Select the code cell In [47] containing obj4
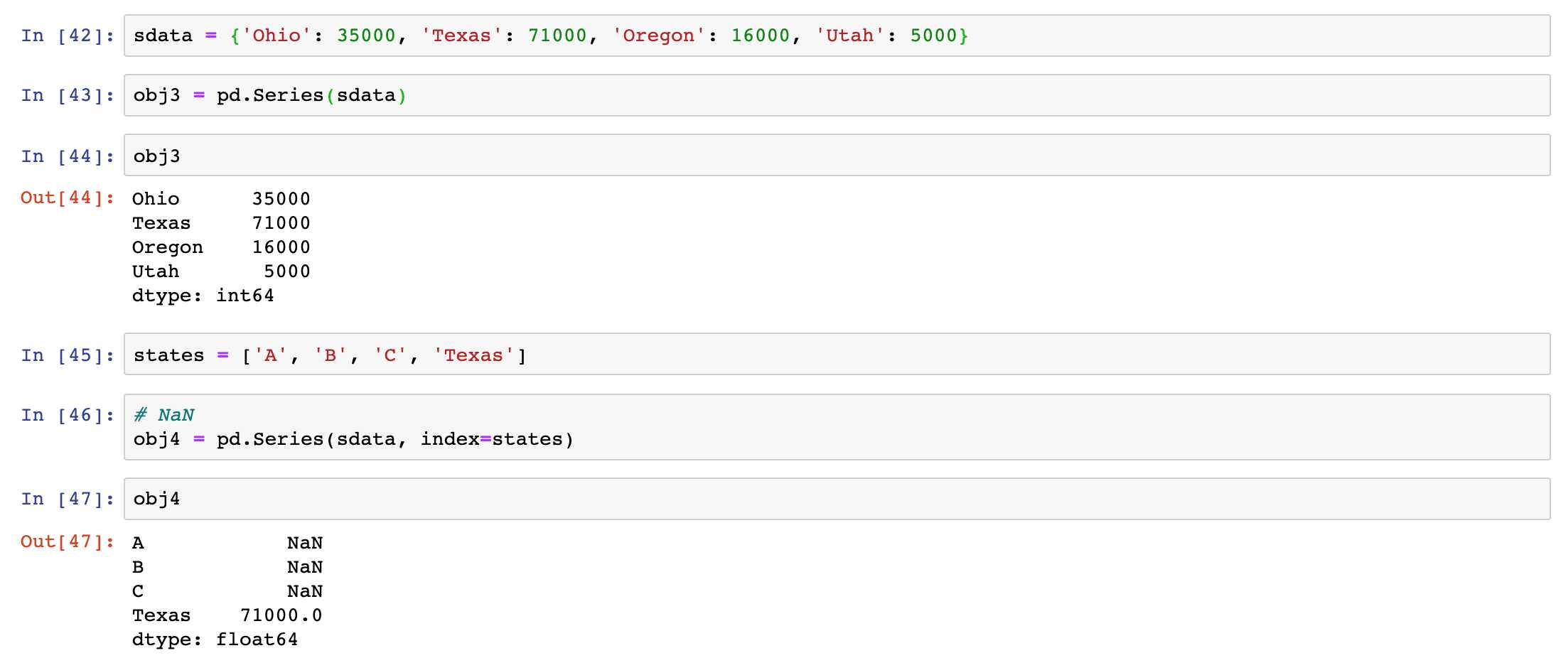Image resolution: width=1568 pixels, height=658 pixels. (x=837, y=499)
